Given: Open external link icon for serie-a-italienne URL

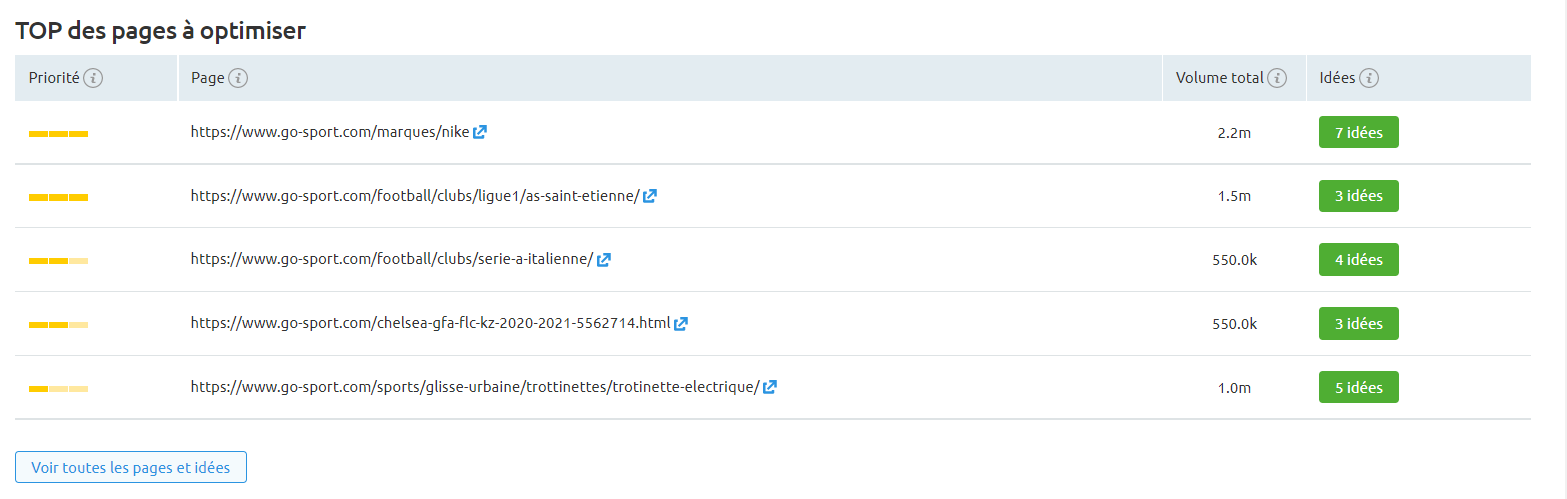Looking at the screenshot, I should click(x=604, y=260).
